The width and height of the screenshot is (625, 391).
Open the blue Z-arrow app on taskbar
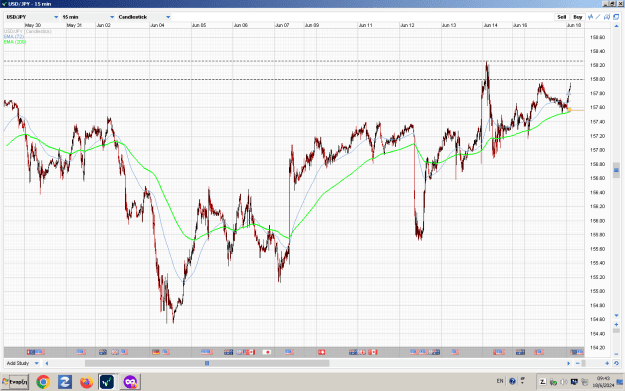65,382
